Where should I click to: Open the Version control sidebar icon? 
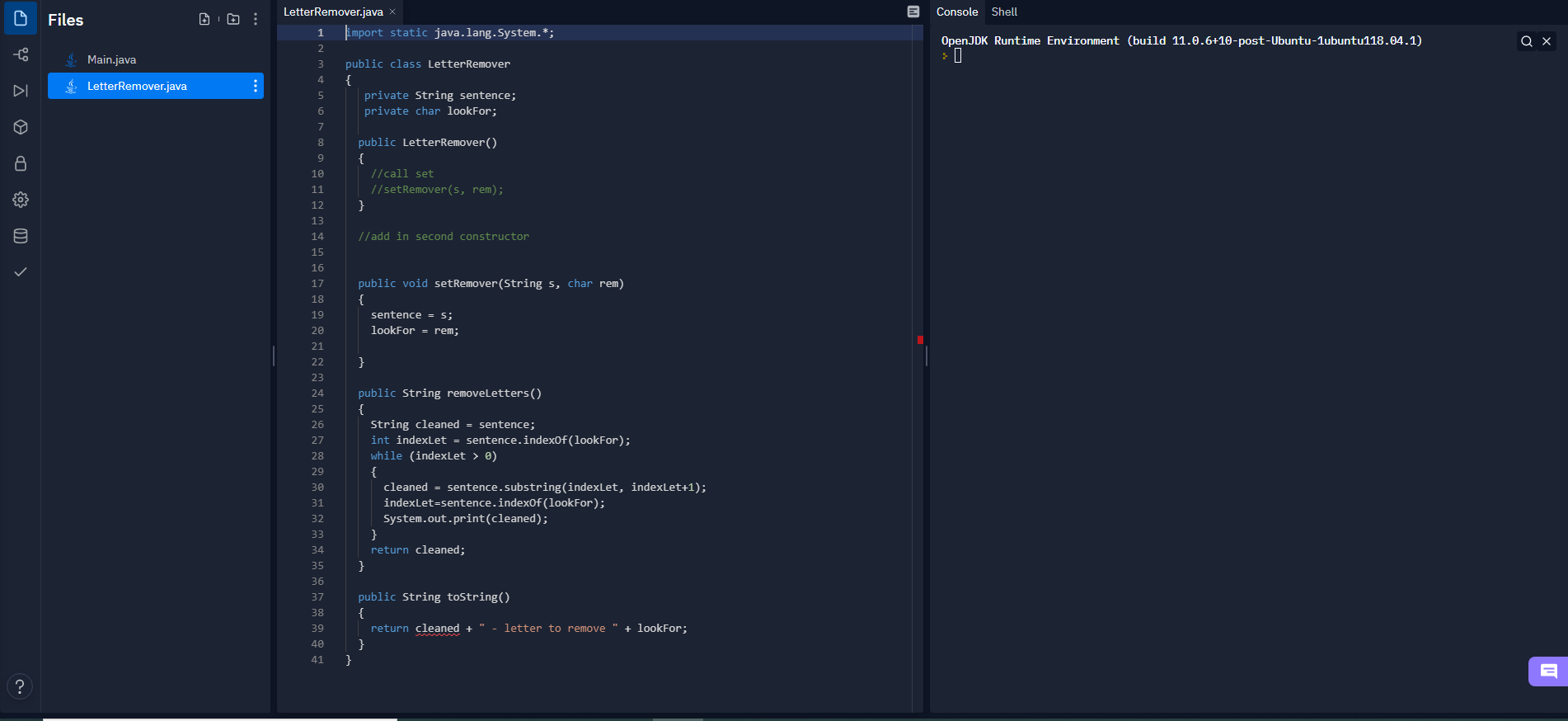[21, 54]
